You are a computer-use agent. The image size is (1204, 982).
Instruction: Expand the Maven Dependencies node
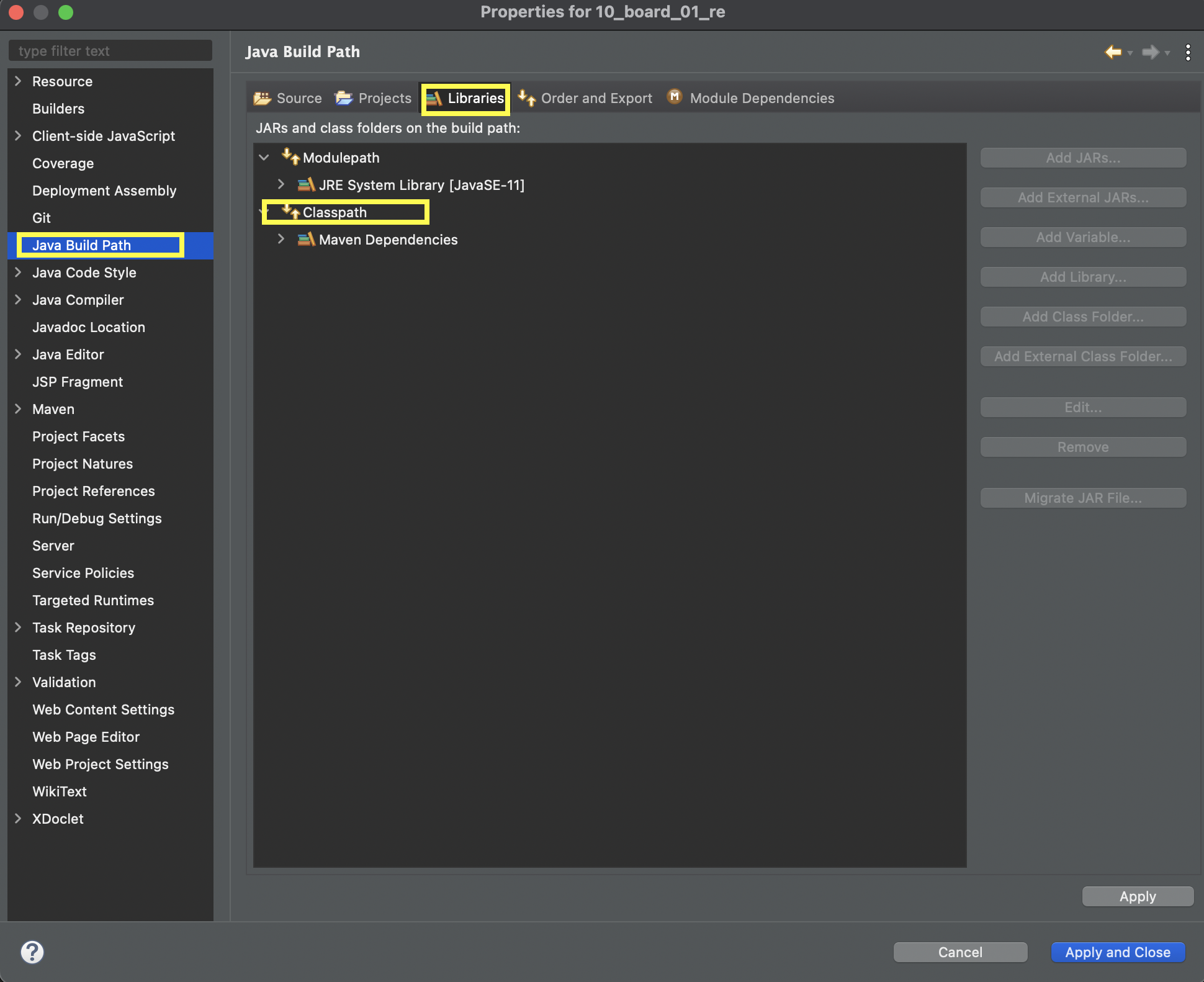[x=281, y=239]
